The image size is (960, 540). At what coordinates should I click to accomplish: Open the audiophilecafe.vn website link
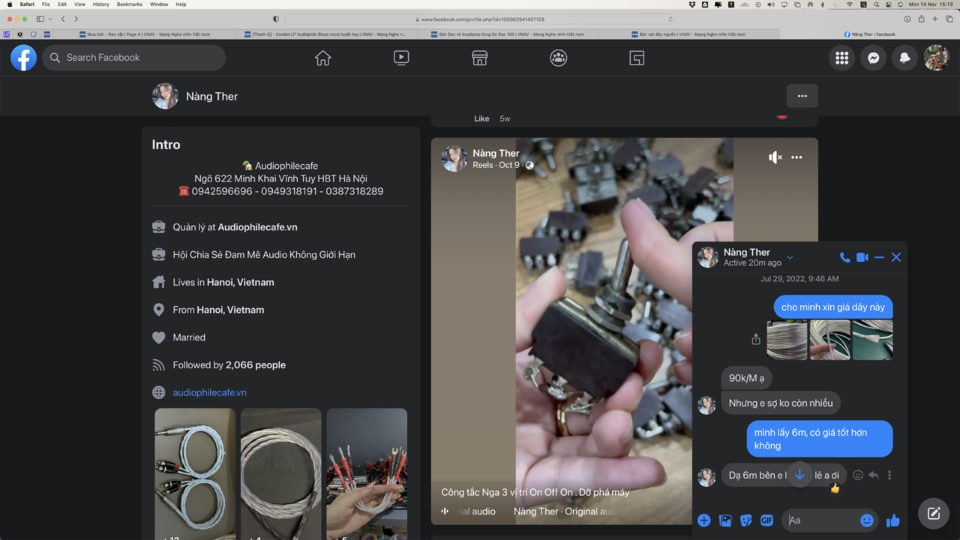click(209, 392)
